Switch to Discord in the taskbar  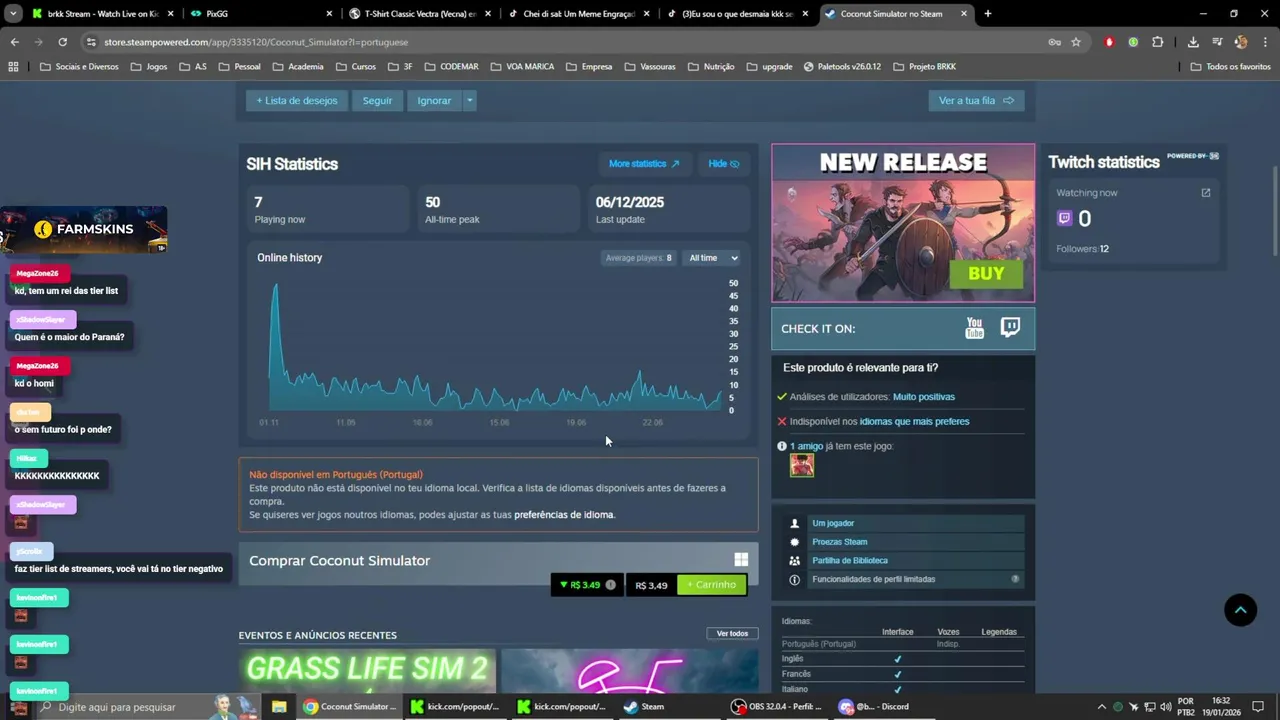click(874, 706)
